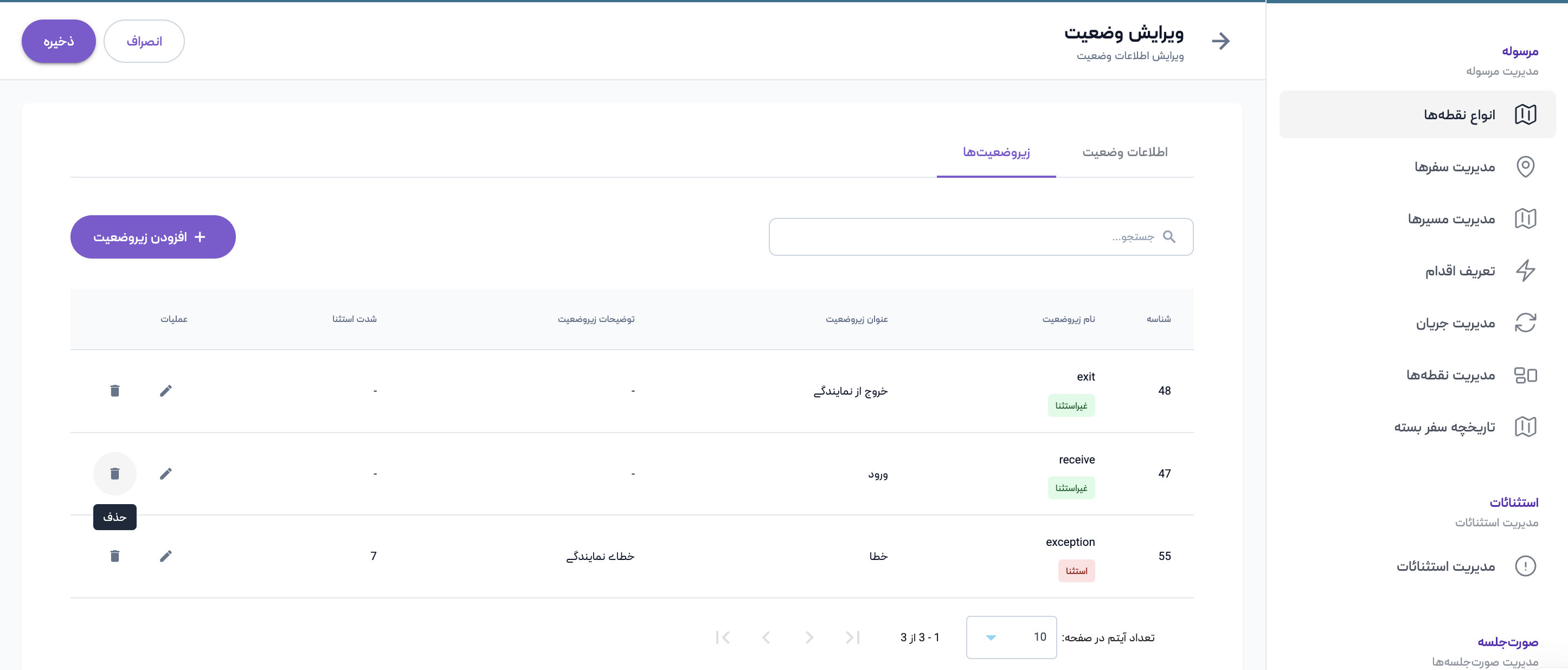The height and width of the screenshot is (670, 1568).
Task: Open مدیریت نقطه‌ها in the sidebar
Action: (x=1450, y=375)
